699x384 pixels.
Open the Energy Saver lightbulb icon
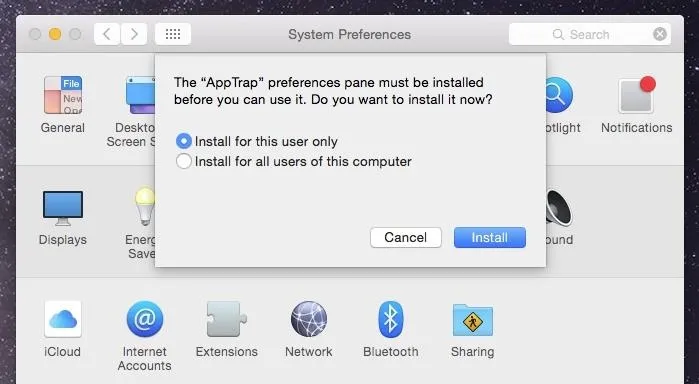click(145, 206)
